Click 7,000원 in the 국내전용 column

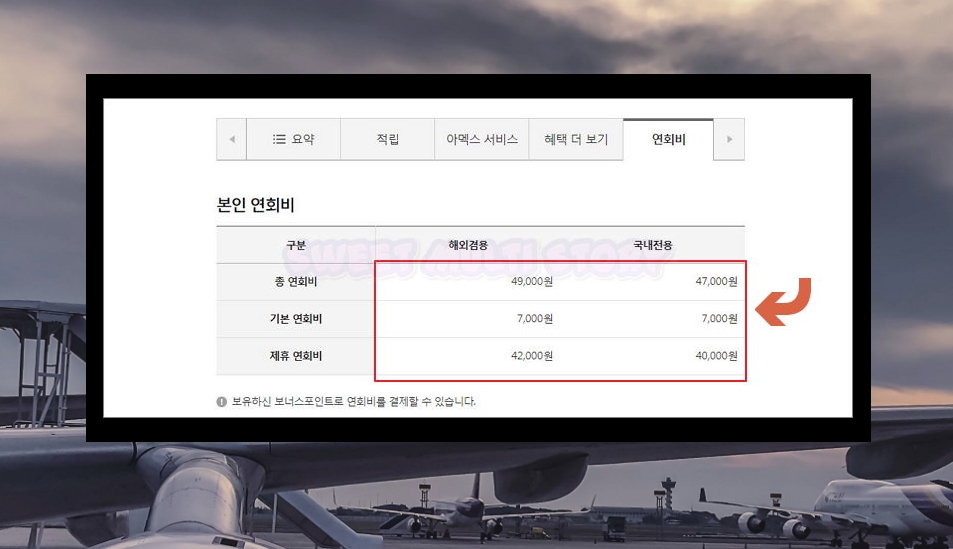tap(720, 319)
